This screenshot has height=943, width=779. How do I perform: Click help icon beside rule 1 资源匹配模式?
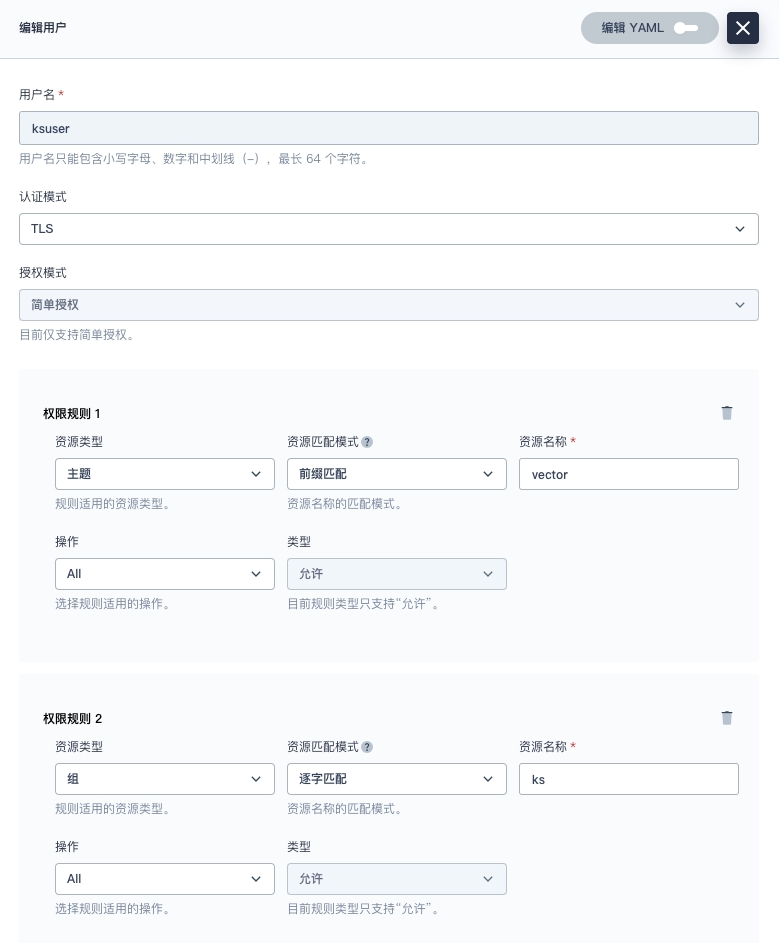pyautogui.click(x=367, y=442)
